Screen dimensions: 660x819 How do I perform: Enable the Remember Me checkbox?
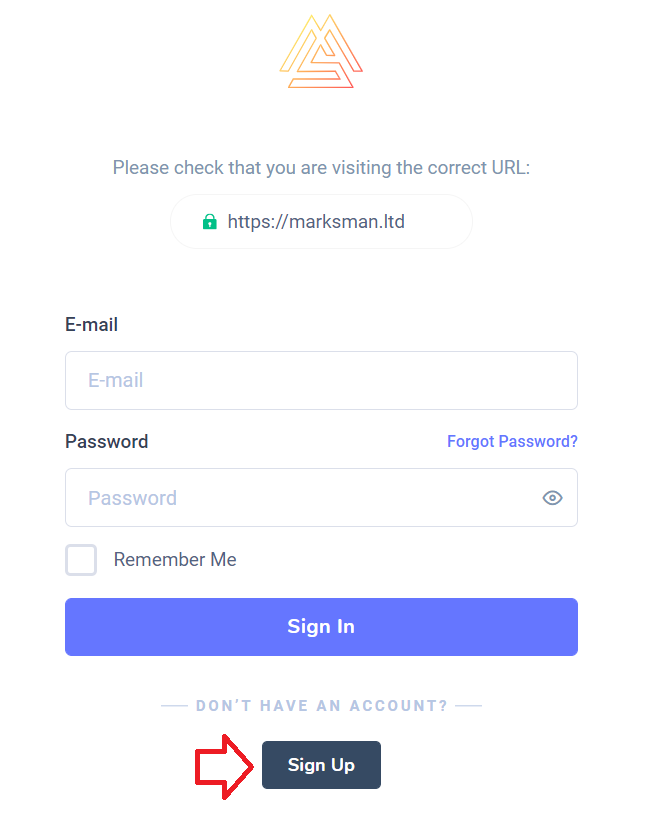81,560
